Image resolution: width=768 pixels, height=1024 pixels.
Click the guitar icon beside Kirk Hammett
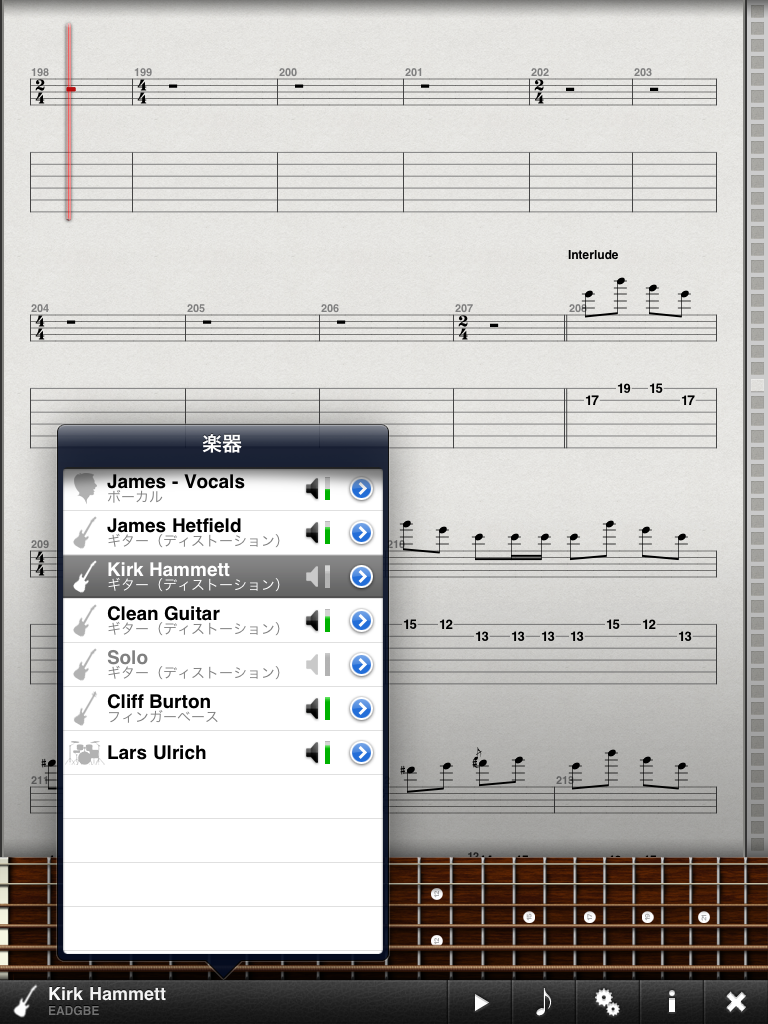point(85,576)
